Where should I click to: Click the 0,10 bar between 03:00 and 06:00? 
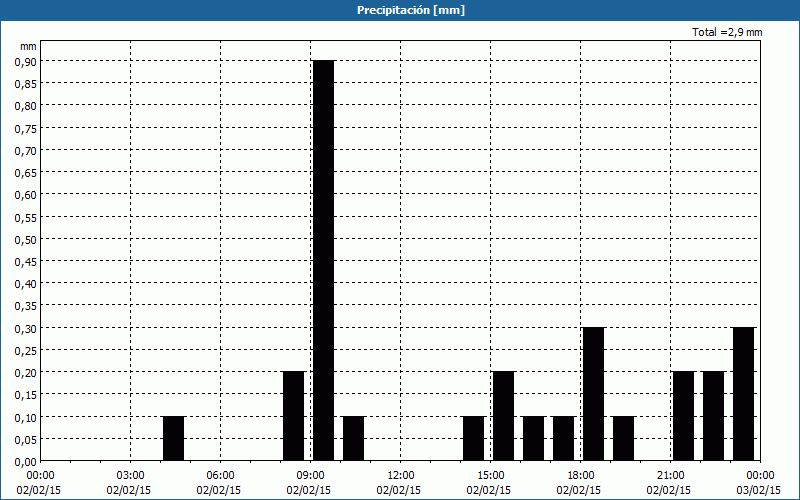tap(173, 438)
